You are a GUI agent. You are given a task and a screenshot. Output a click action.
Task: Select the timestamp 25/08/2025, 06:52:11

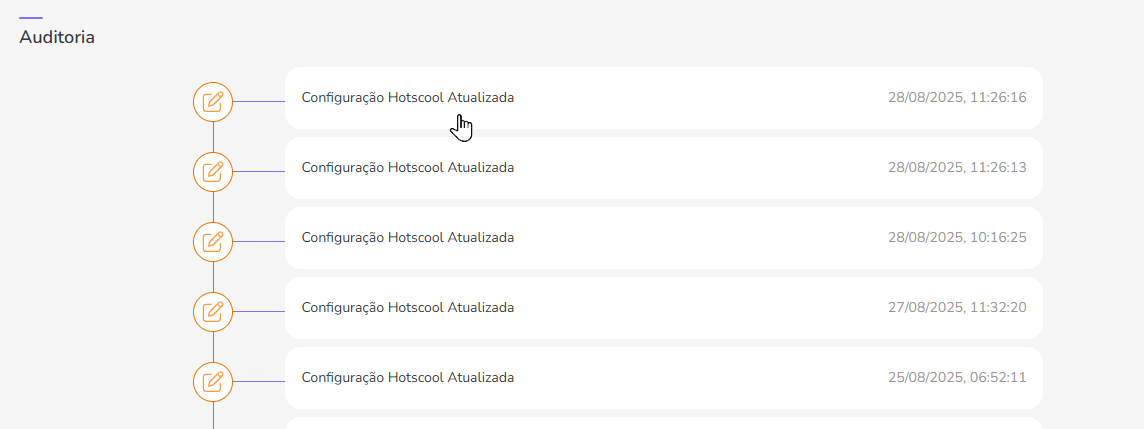957,378
